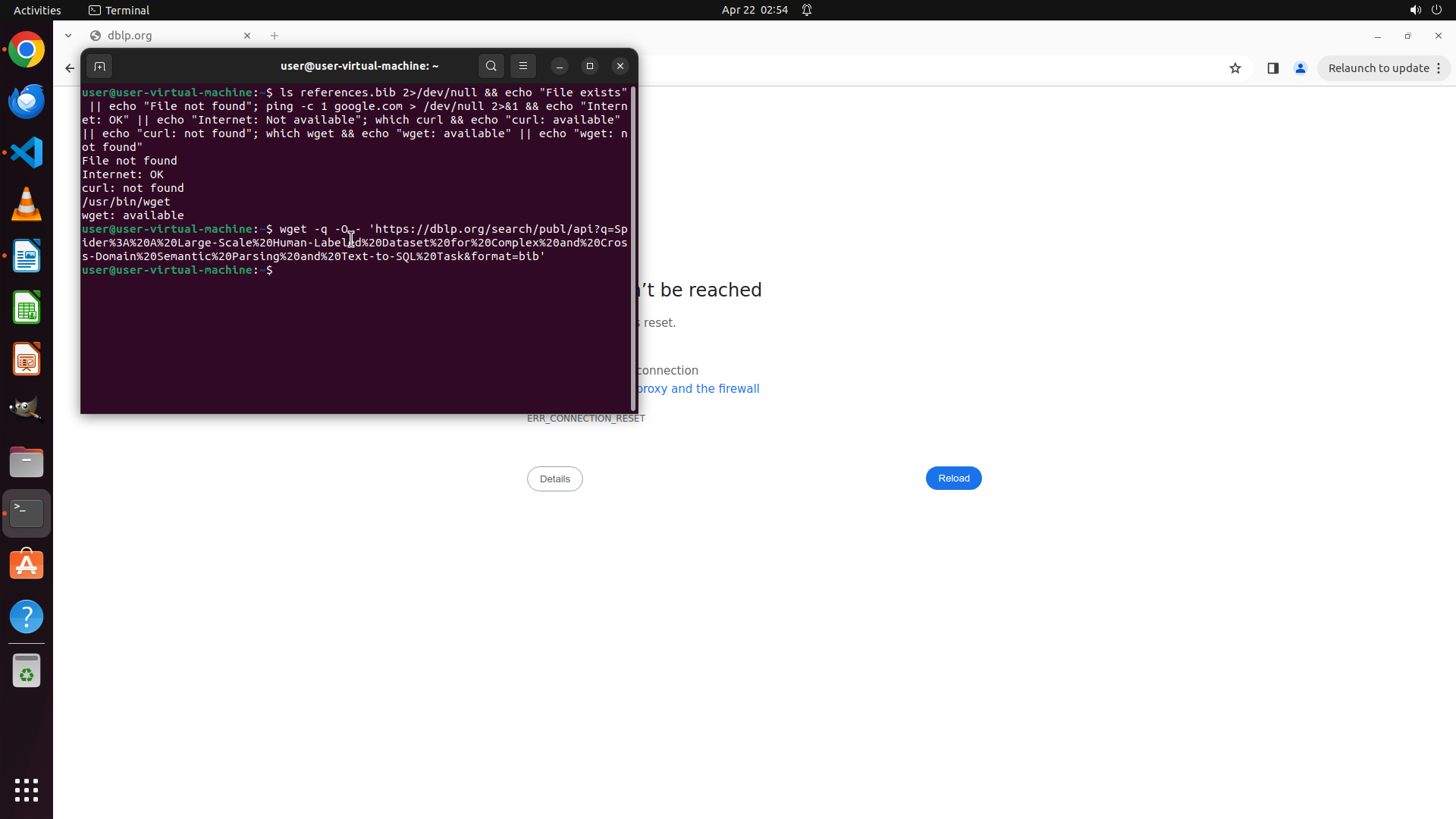Show error Details button
1456x819 pixels.
[554, 479]
